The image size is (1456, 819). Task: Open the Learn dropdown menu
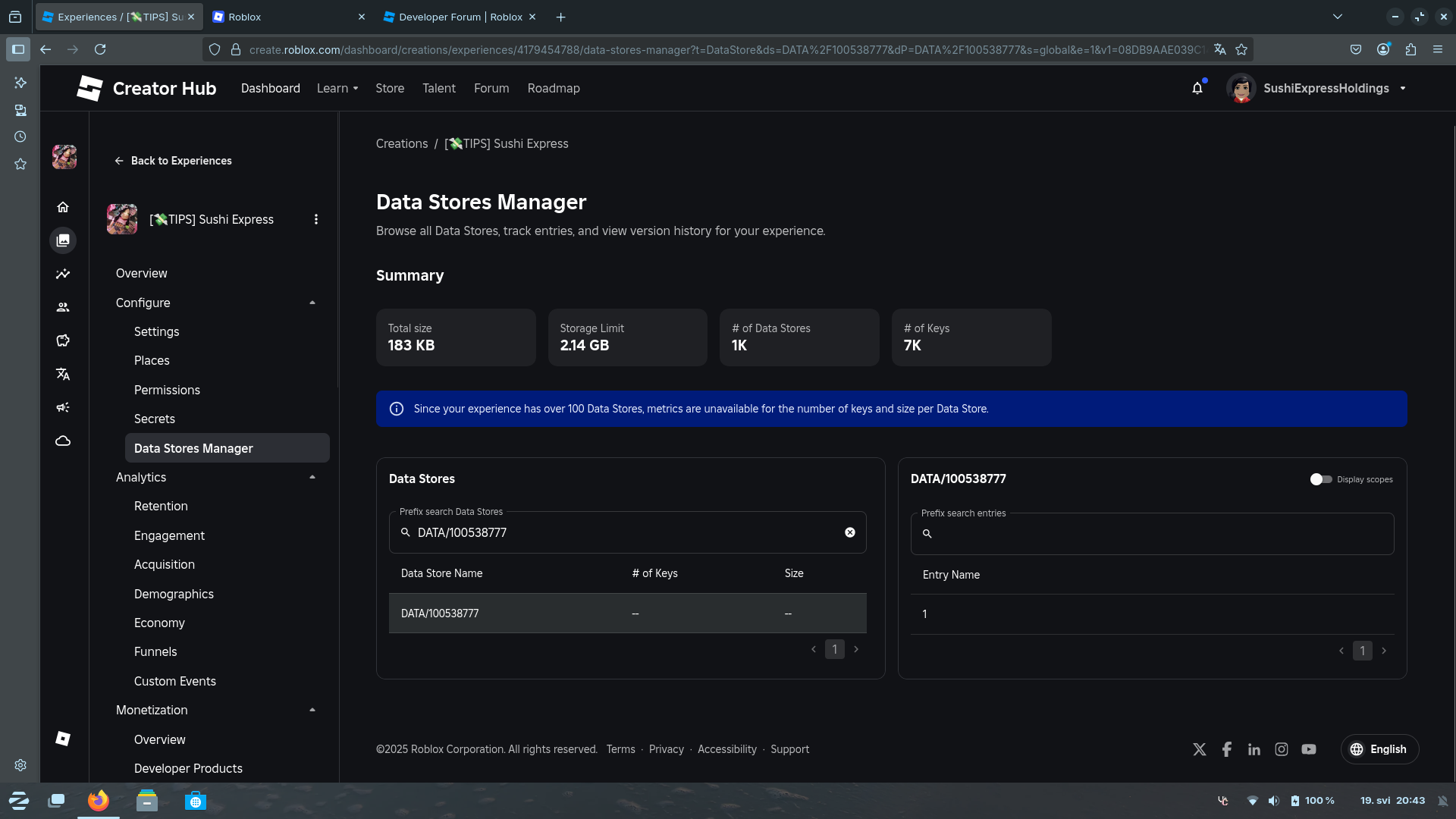click(337, 89)
